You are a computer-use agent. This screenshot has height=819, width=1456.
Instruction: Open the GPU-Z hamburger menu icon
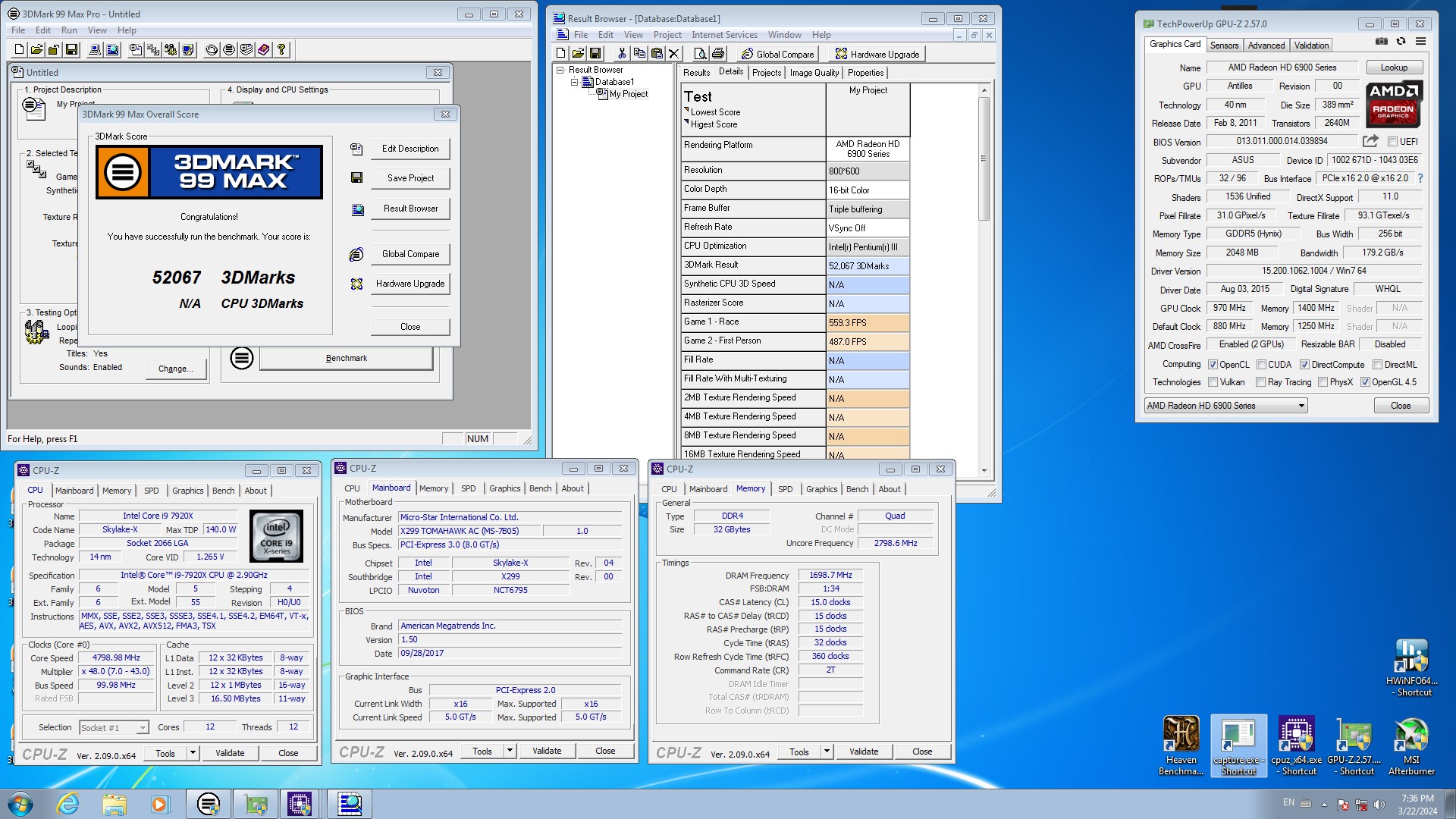(x=1421, y=42)
